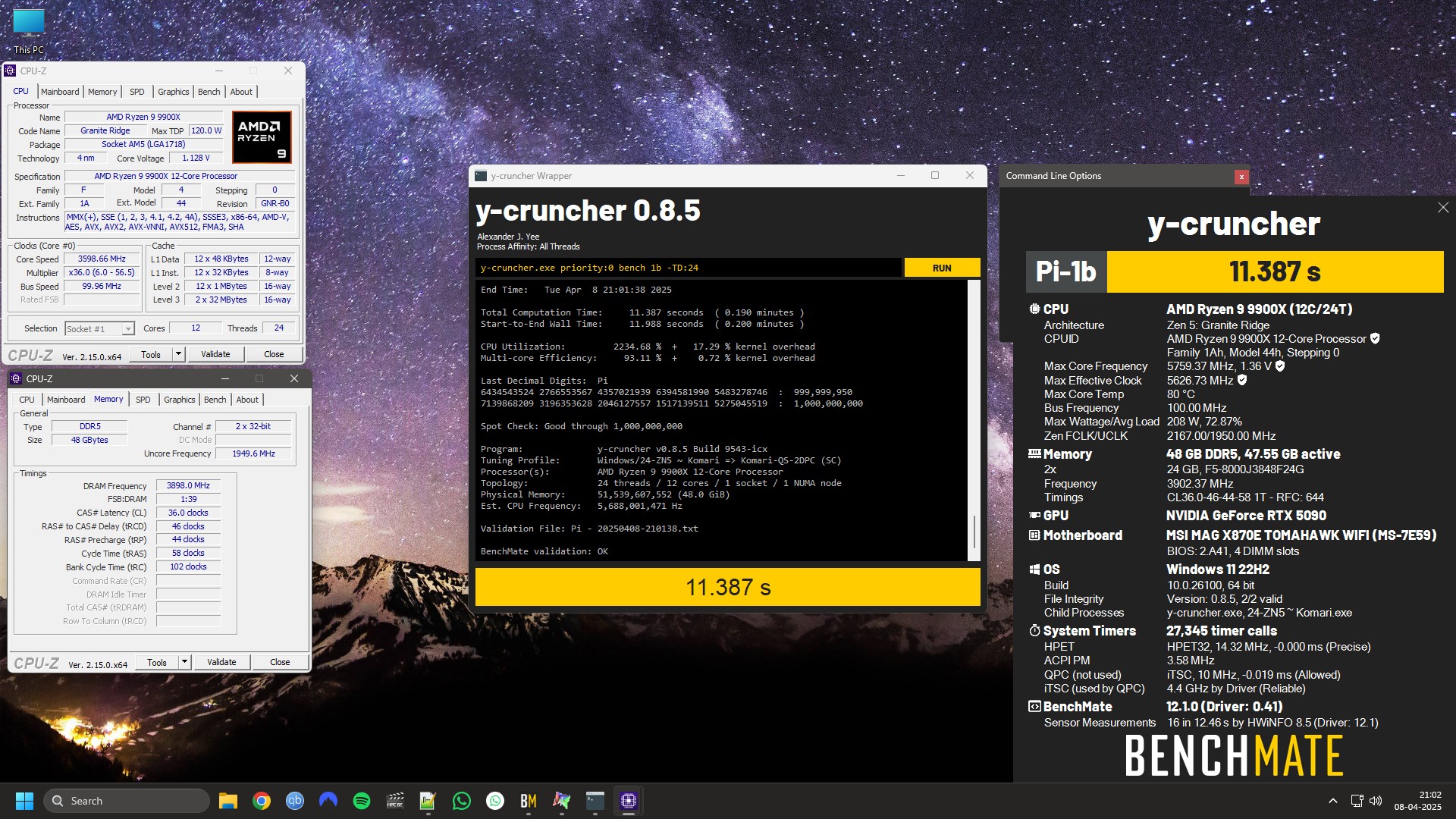Screen dimensions: 1456x819
Task: Open Spotify from the taskbar
Action: 362,801
